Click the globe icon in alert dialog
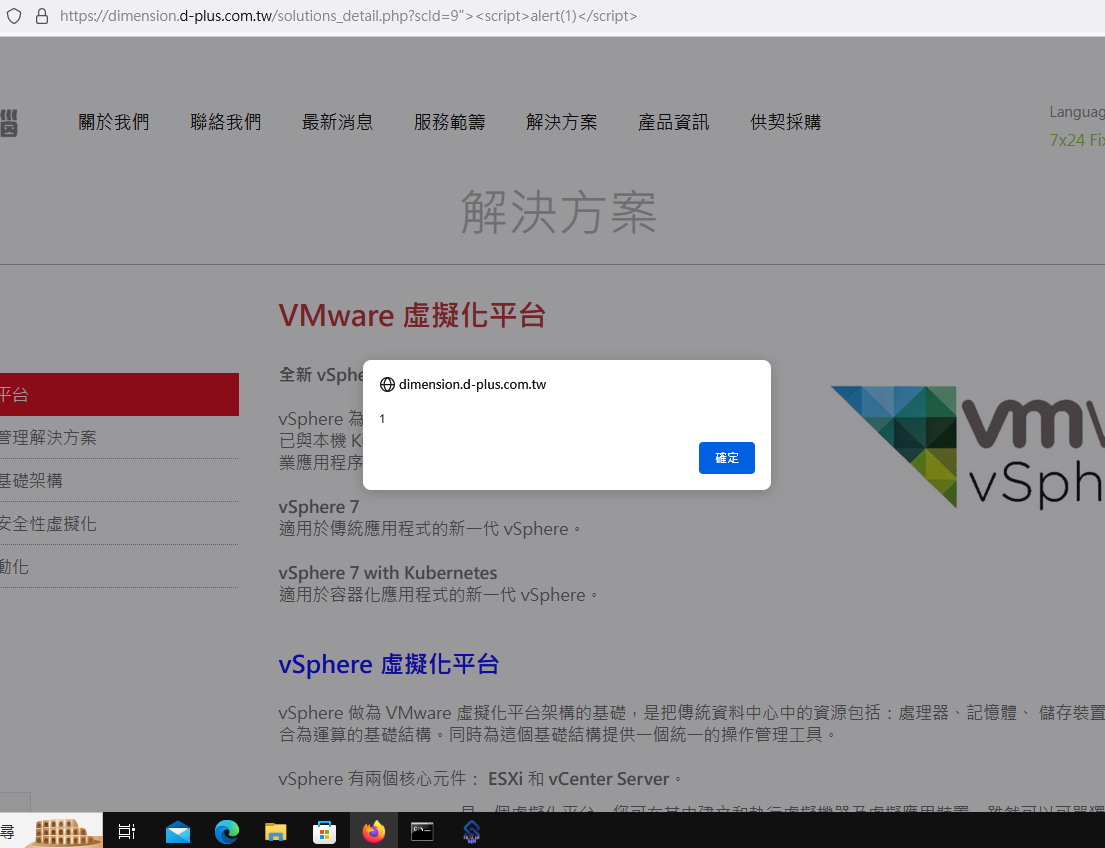Image resolution: width=1105 pixels, height=848 pixels. pos(388,384)
